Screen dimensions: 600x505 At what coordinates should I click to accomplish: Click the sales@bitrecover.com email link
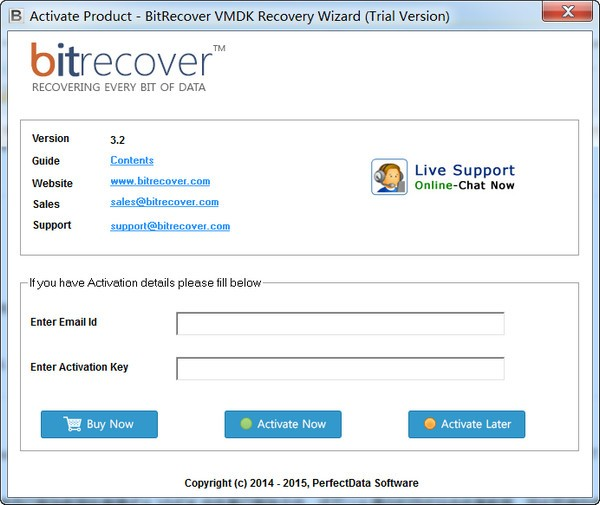click(165, 202)
